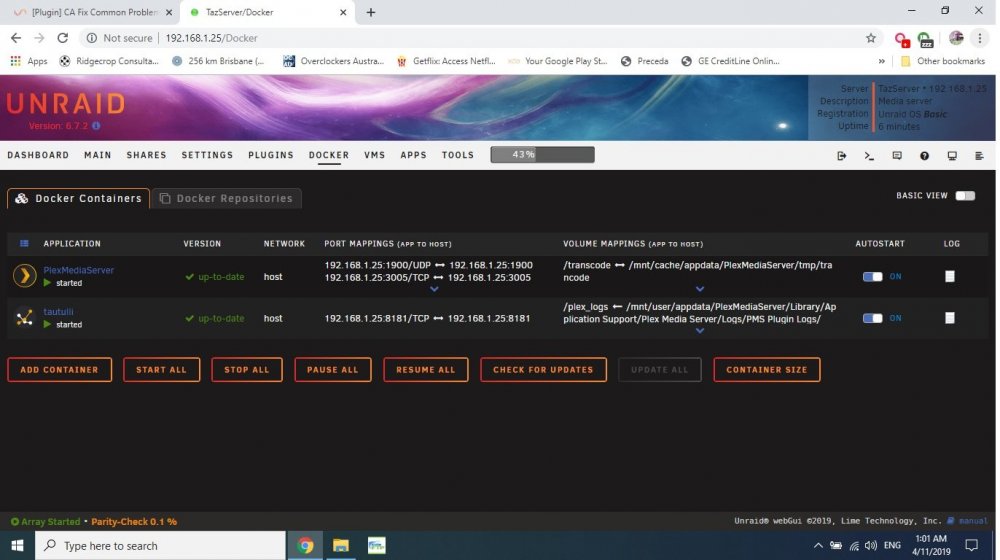Reload the Docker page
Screen dimensions: 1000x560
(62, 38)
